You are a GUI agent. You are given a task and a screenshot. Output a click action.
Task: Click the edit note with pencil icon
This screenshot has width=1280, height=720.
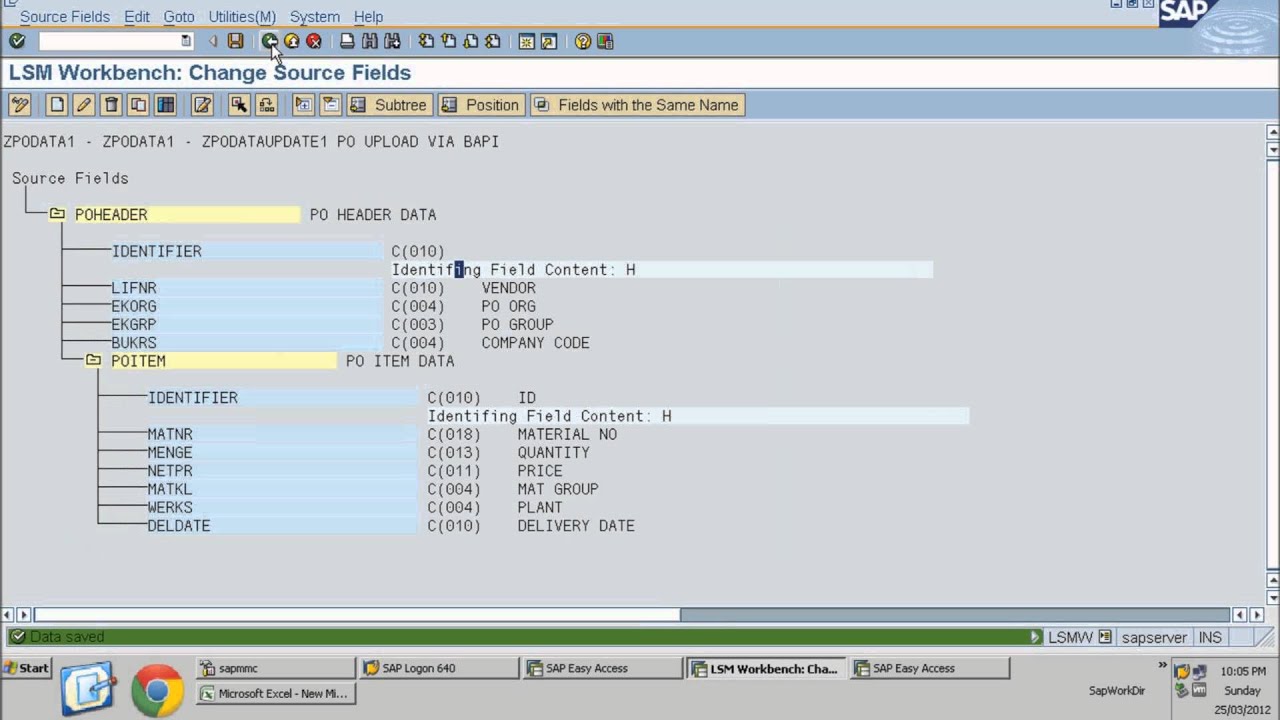[202, 105]
